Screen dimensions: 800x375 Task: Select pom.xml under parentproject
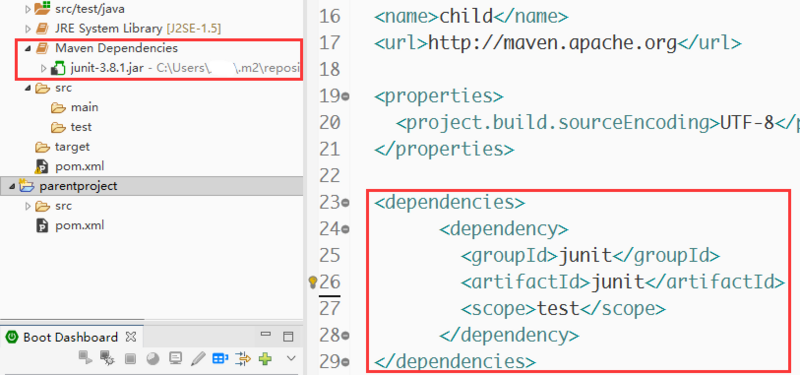click(80, 226)
